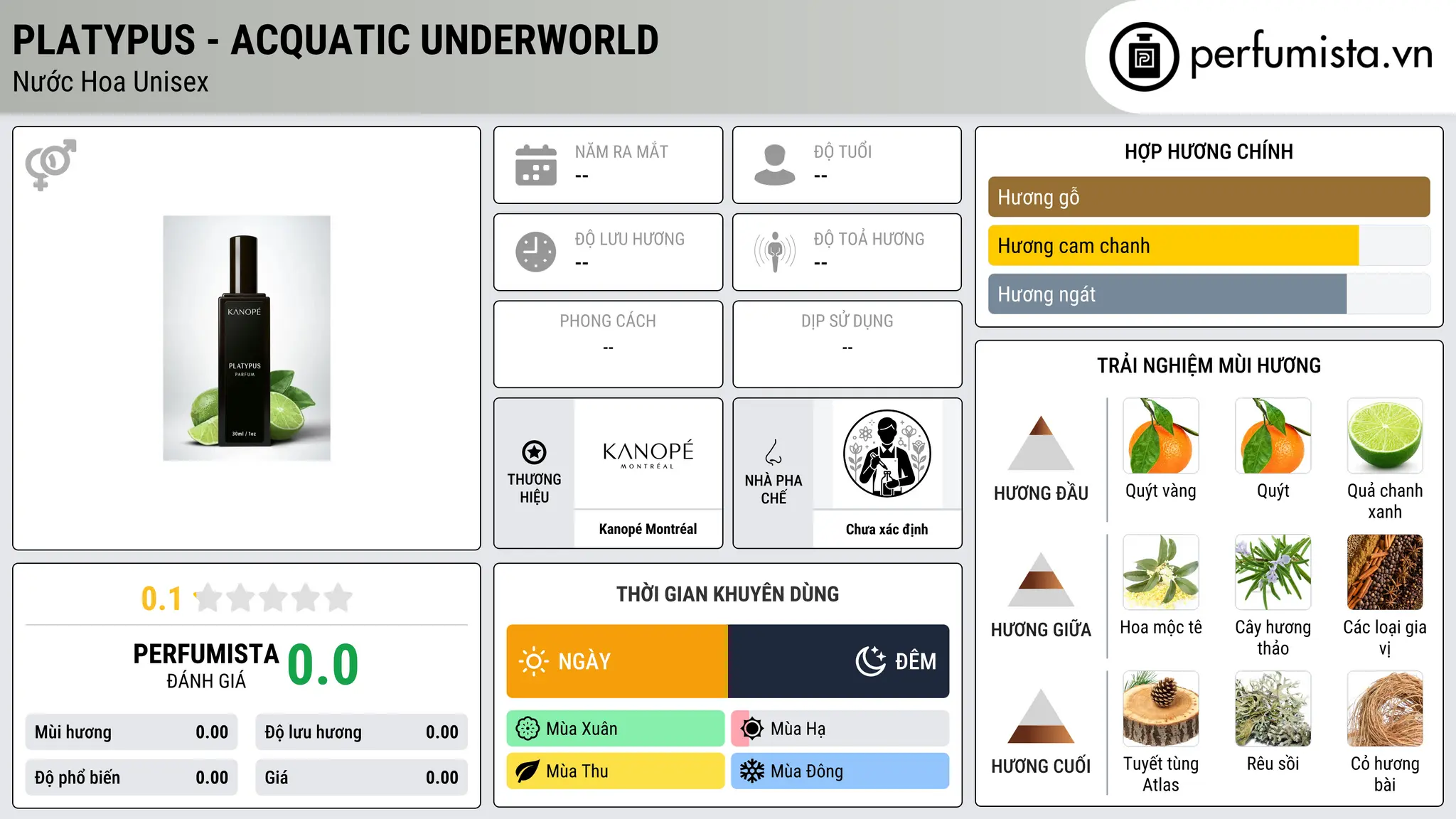The image size is (1456, 819).
Task: Click the Kanopé Montréal brand logo
Action: 648,454
